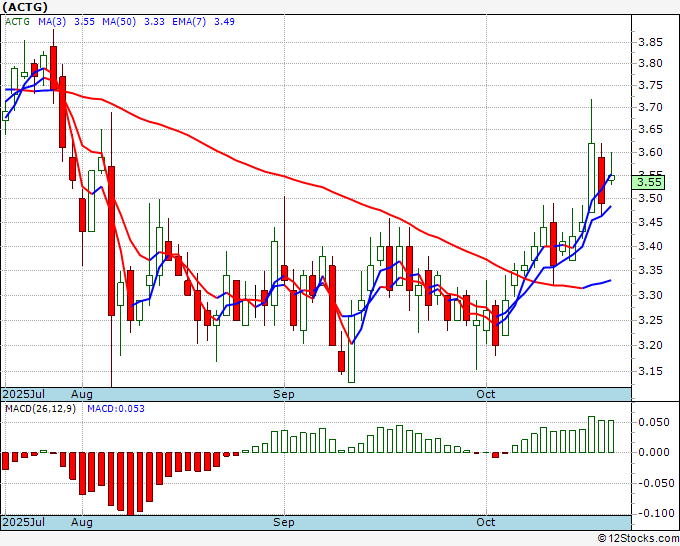Image resolution: width=680 pixels, height=546 pixels.
Task: Click the 3.35 price axis label
Action: coord(650,271)
